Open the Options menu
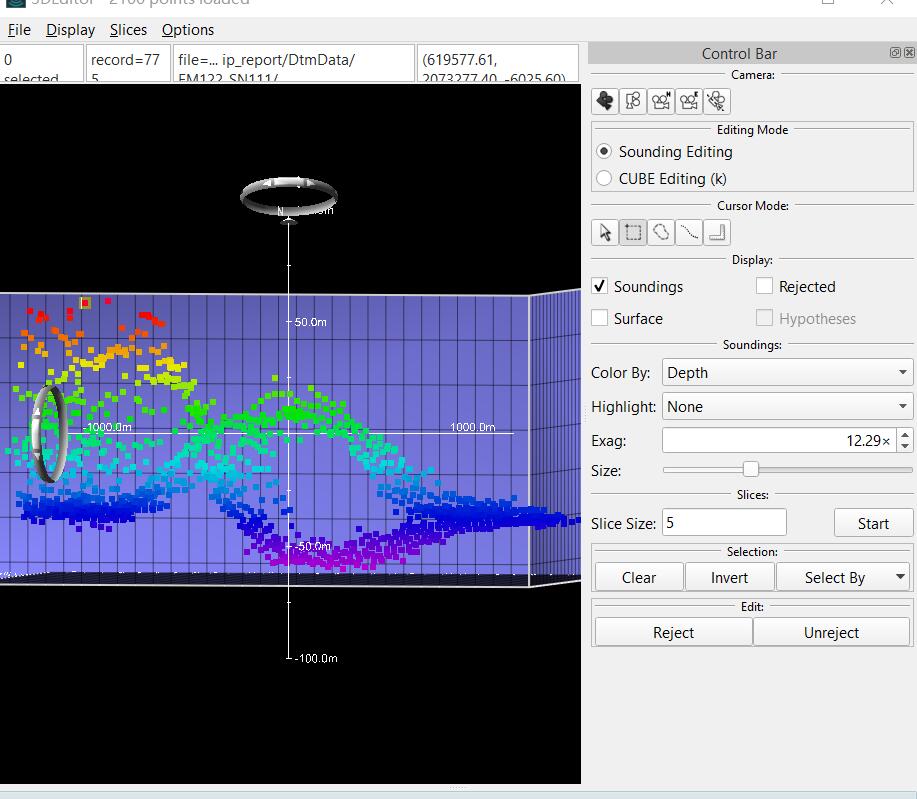 point(188,30)
